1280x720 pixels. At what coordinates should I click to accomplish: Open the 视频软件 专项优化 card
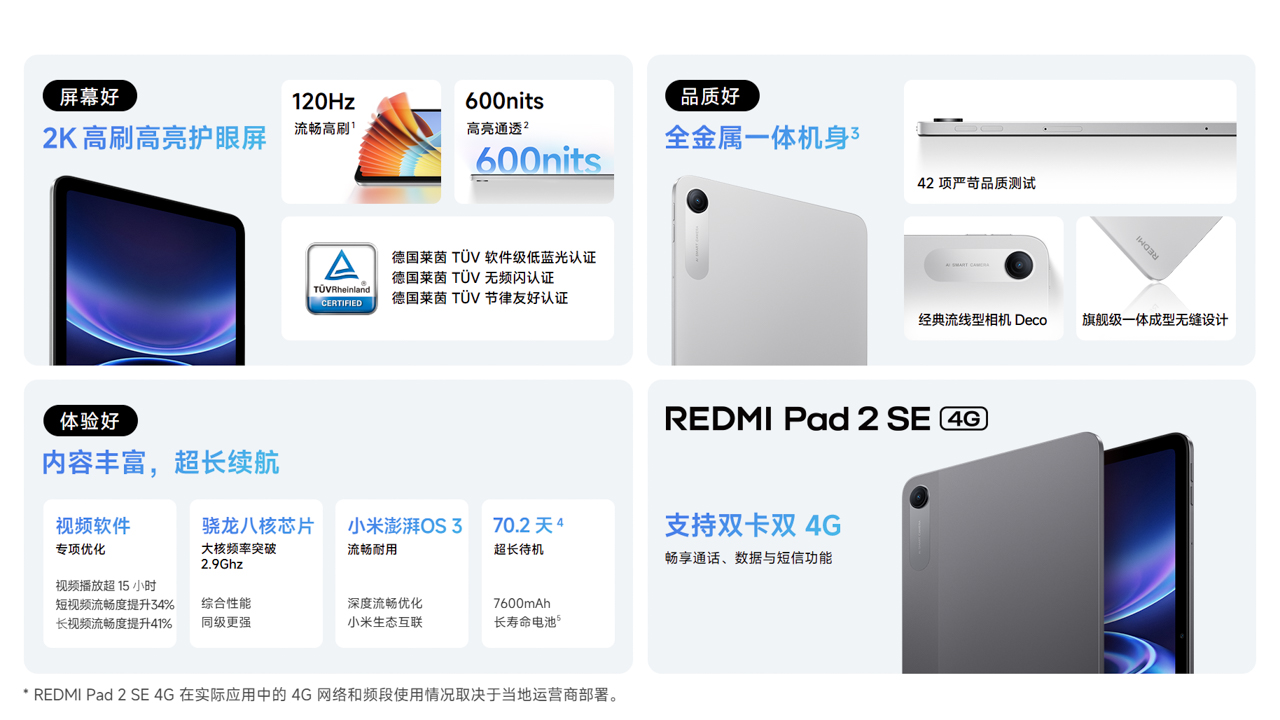(x=110, y=574)
